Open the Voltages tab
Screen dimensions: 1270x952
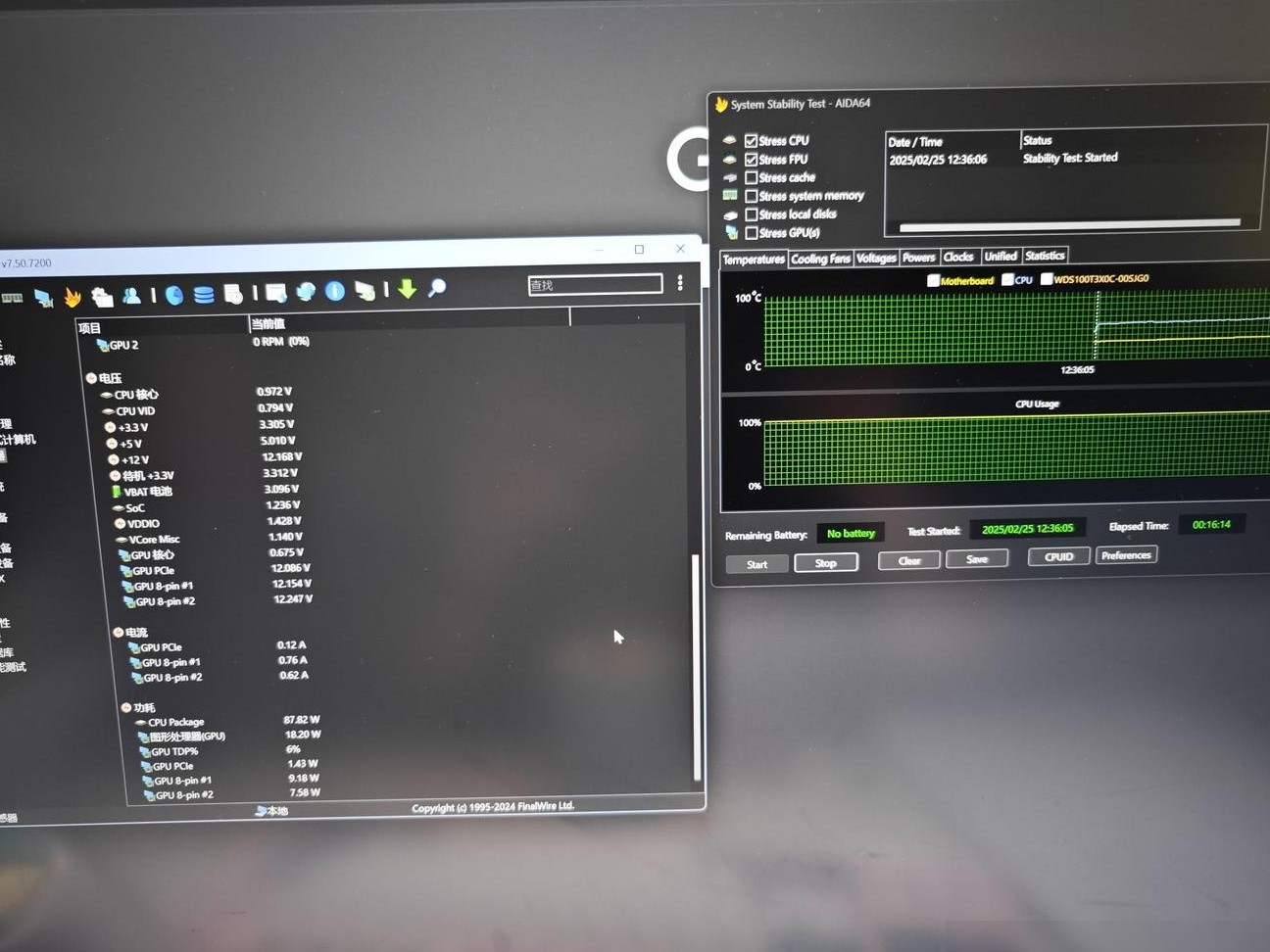[876, 258]
